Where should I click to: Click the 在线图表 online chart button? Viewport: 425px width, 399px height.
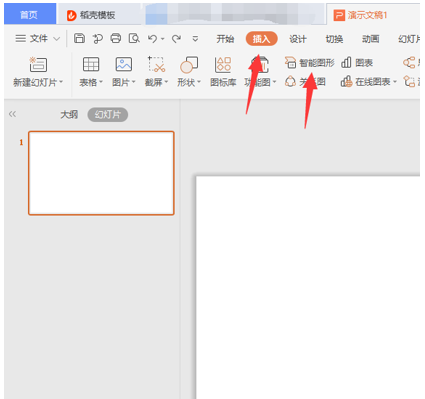tap(366, 82)
